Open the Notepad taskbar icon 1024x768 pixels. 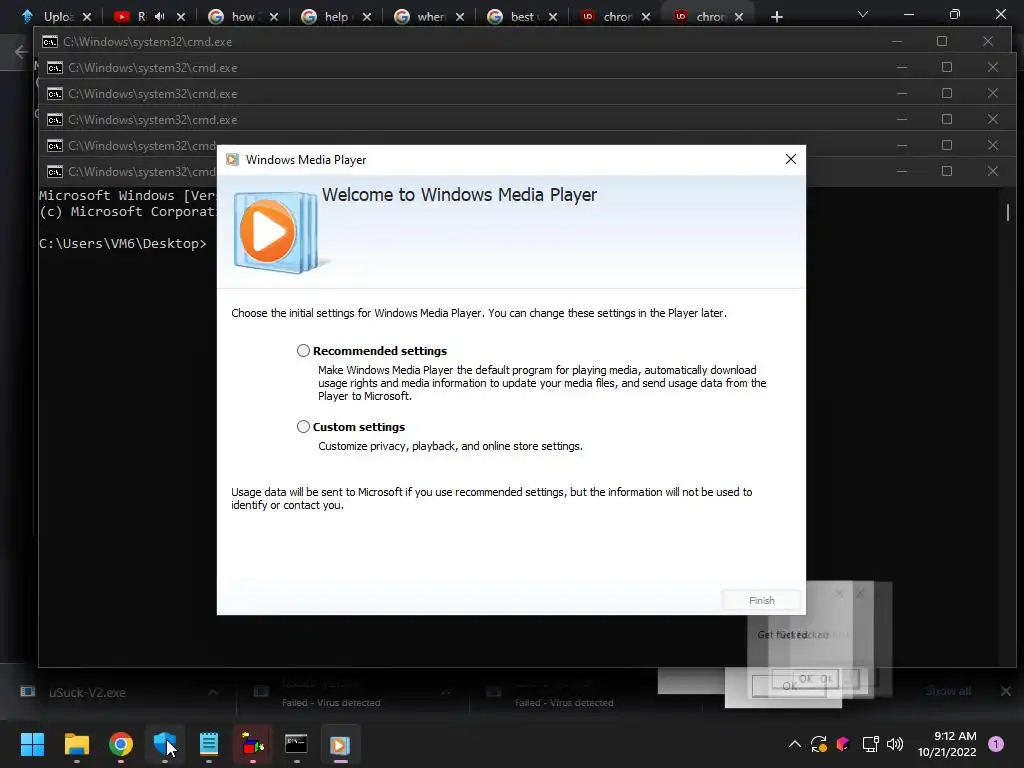point(209,744)
